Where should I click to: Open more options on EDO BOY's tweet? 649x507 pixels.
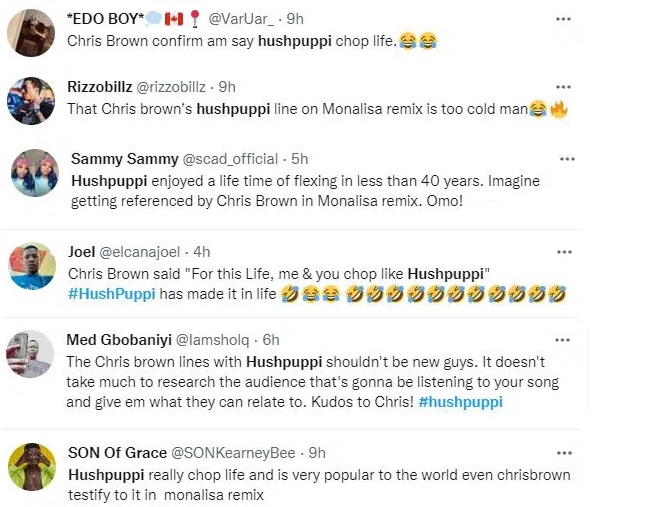click(x=563, y=19)
